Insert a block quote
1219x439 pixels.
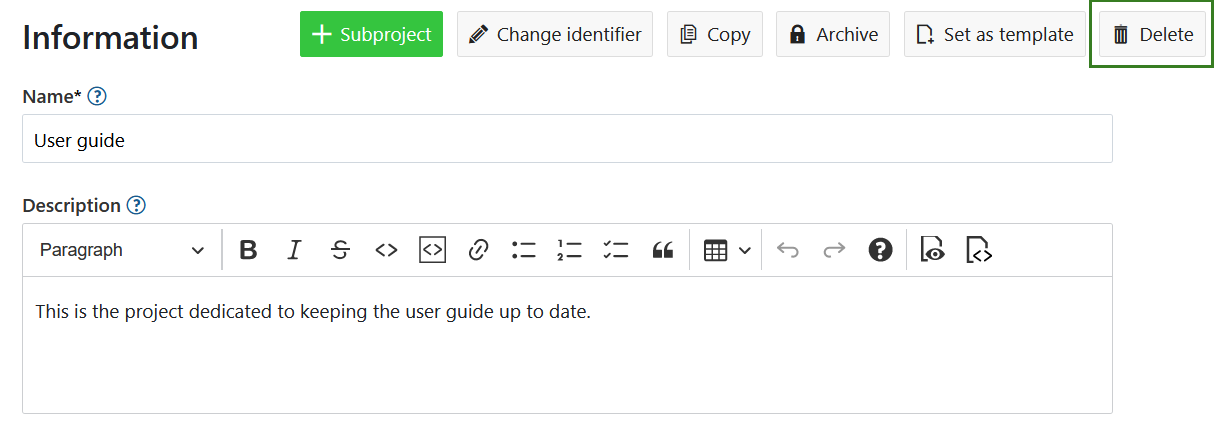662,250
